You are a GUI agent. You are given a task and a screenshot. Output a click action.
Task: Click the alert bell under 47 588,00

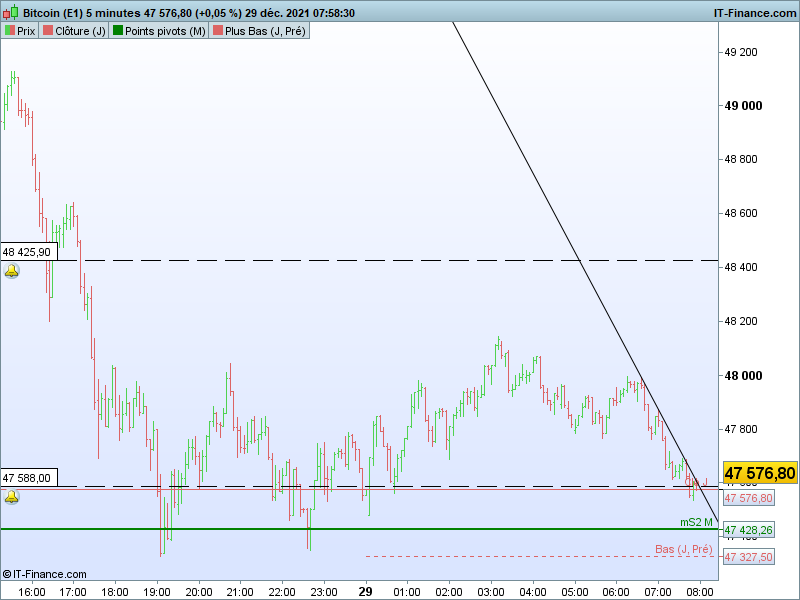12,496
